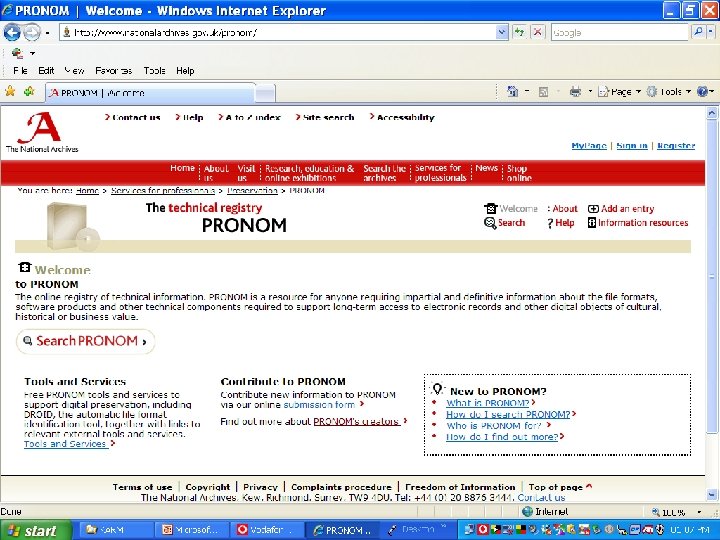720x540 pixels.
Task: Open the What is PRONOM? link
Action: click(x=488, y=403)
